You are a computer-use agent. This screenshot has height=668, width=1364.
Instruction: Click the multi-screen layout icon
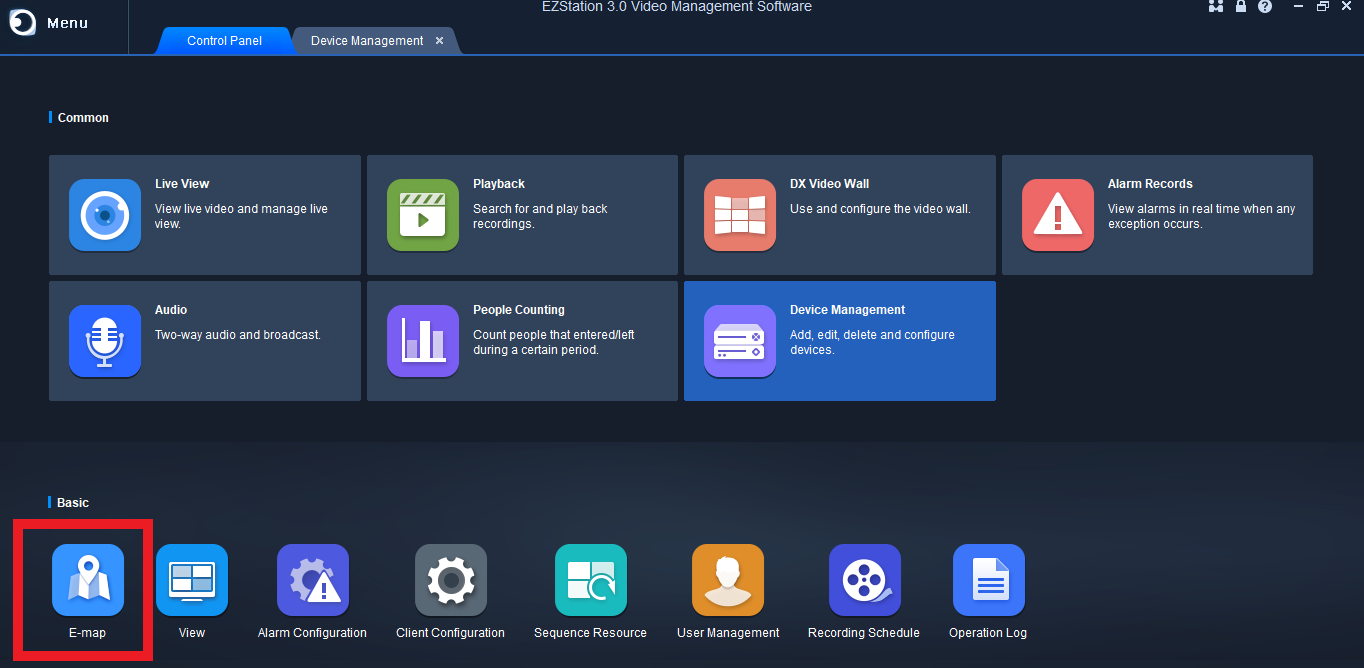click(1216, 7)
